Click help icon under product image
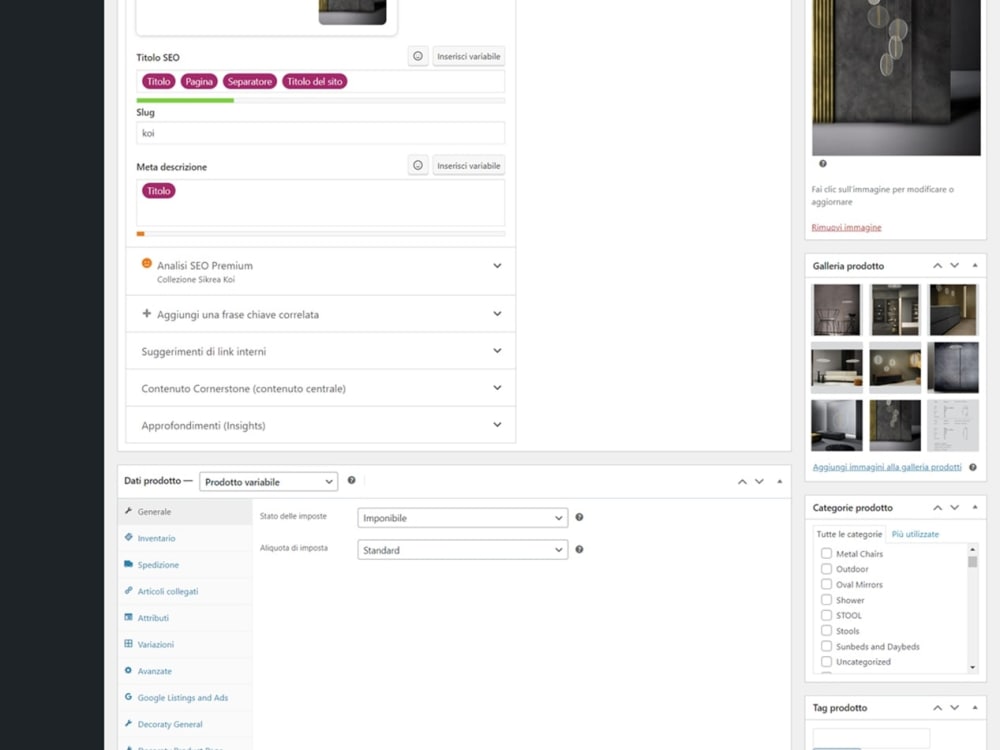Image resolution: width=1000 pixels, height=750 pixels. (823, 164)
